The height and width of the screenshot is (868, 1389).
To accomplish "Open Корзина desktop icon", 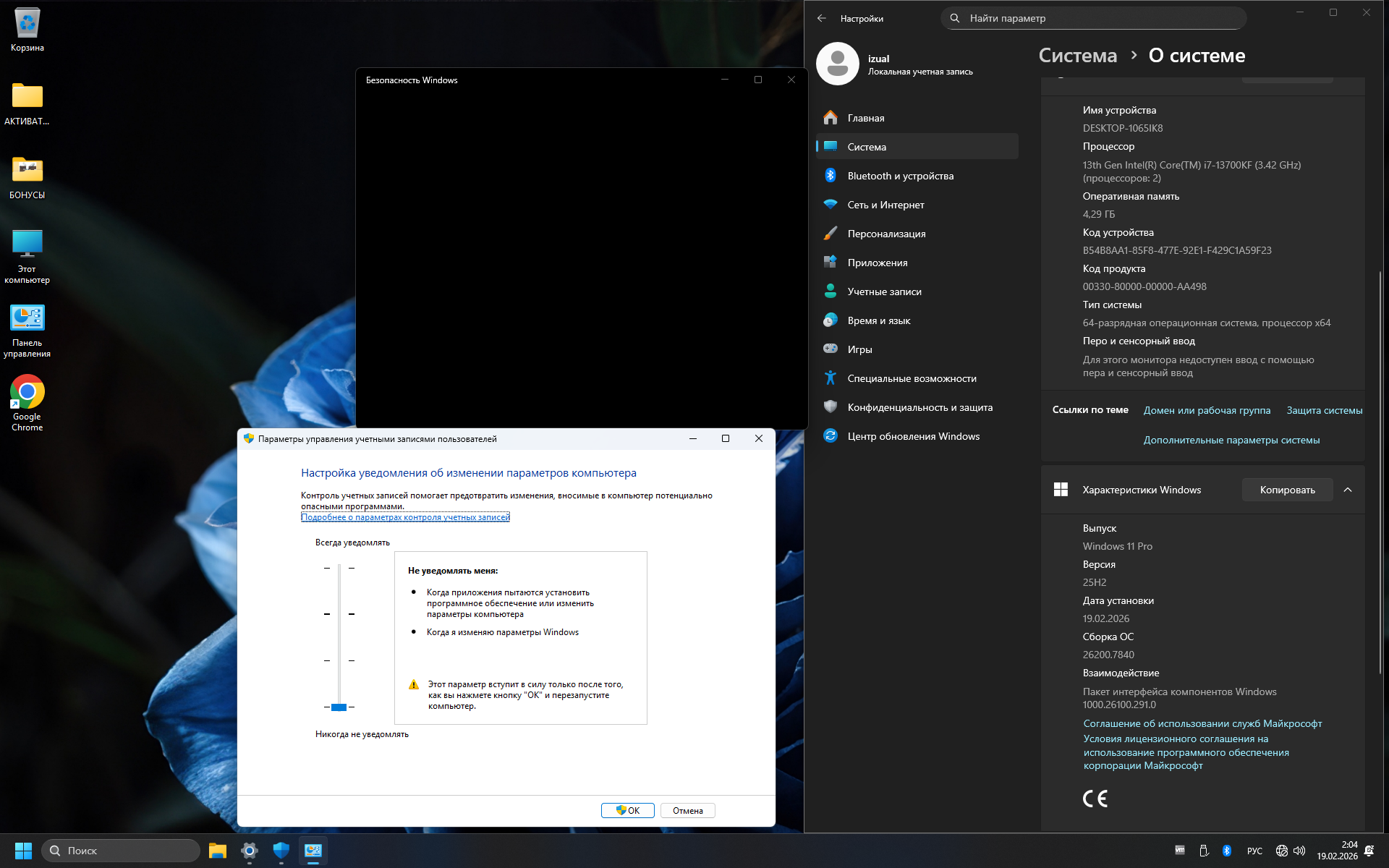I will coord(27,29).
